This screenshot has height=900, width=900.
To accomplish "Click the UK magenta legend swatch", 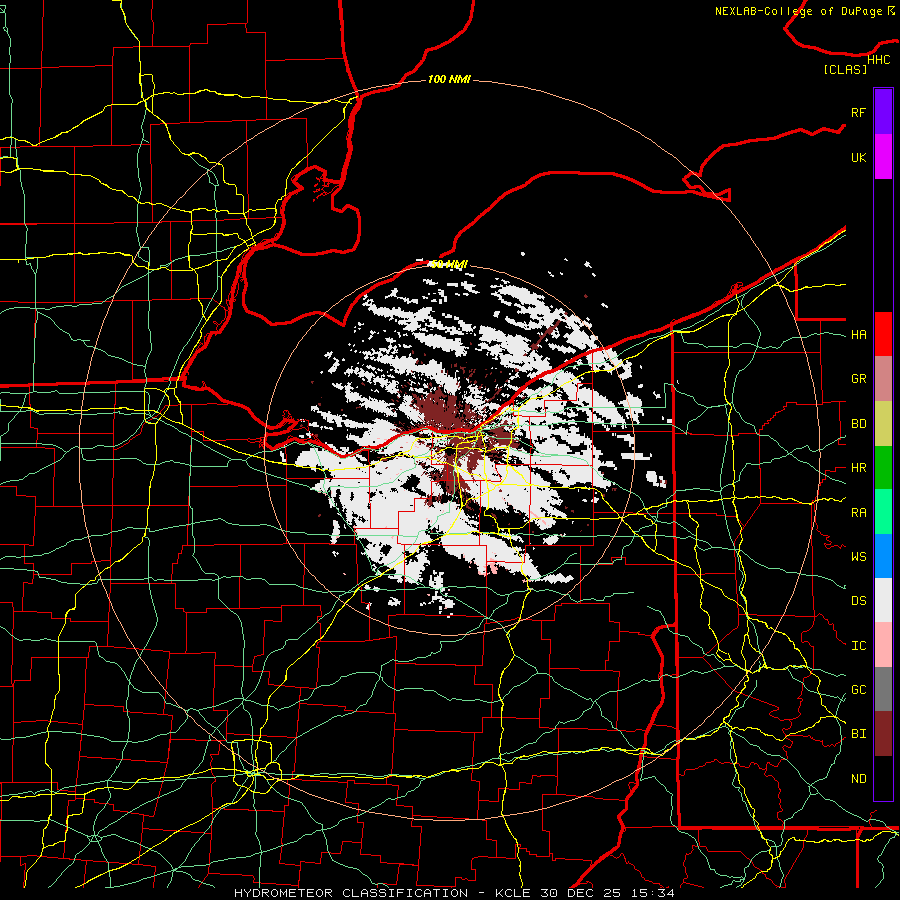I will click(883, 157).
